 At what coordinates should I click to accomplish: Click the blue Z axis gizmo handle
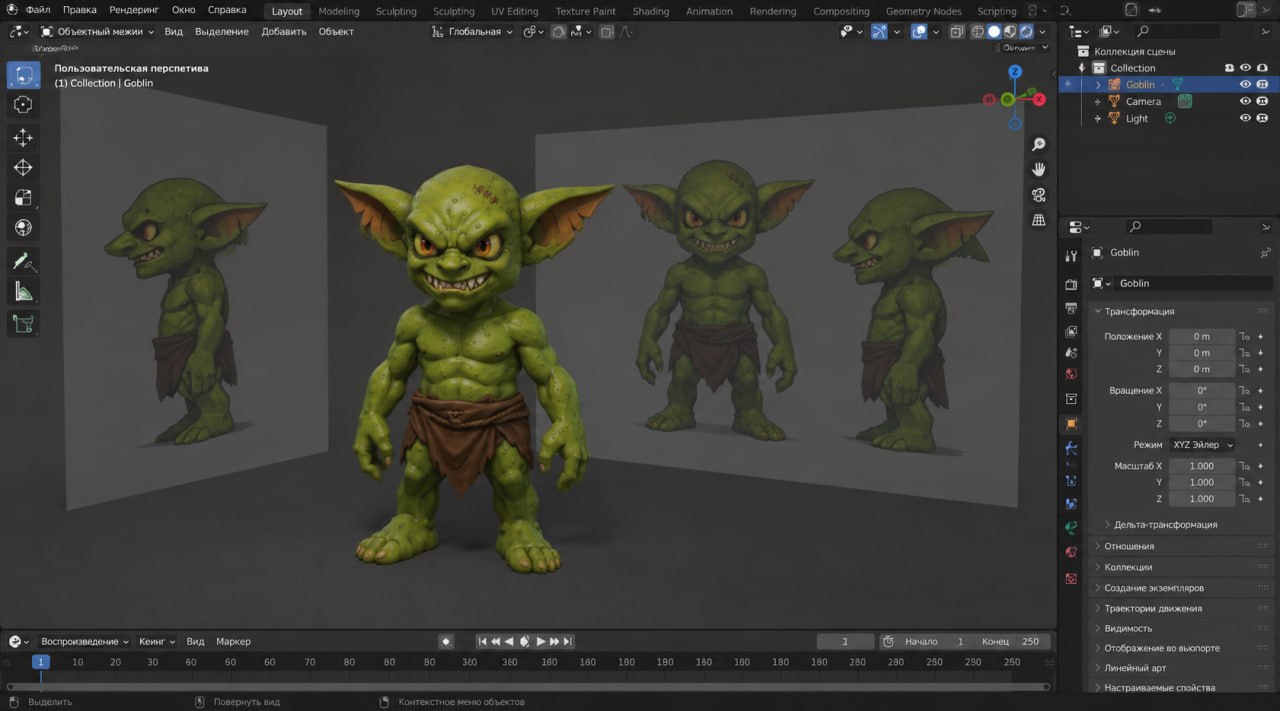pyautogui.click(x=1015, y=72)
